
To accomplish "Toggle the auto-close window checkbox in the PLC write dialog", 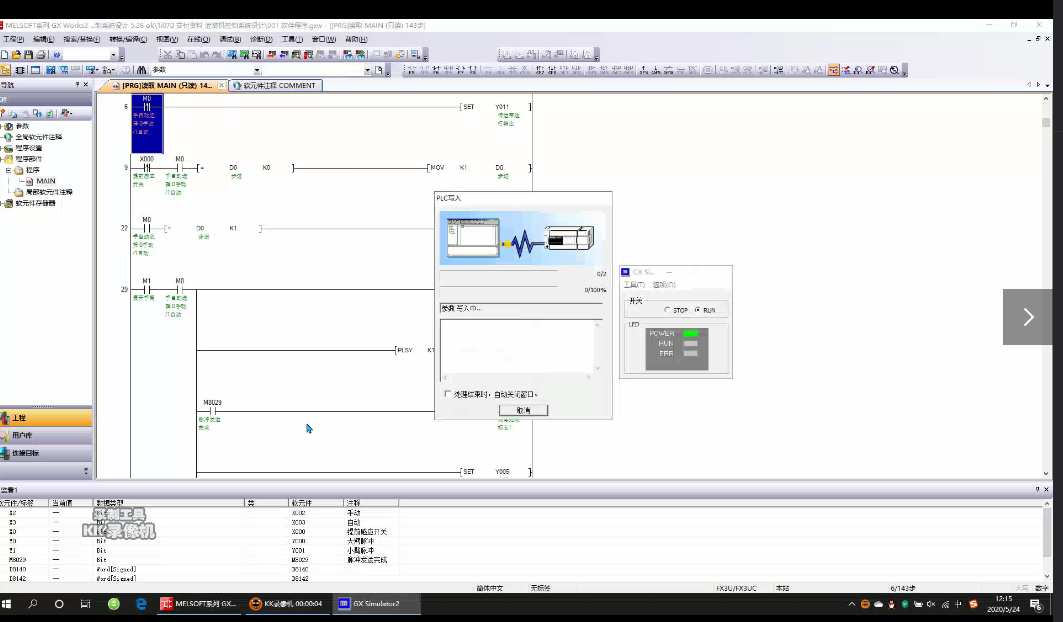I will (447, 394).
